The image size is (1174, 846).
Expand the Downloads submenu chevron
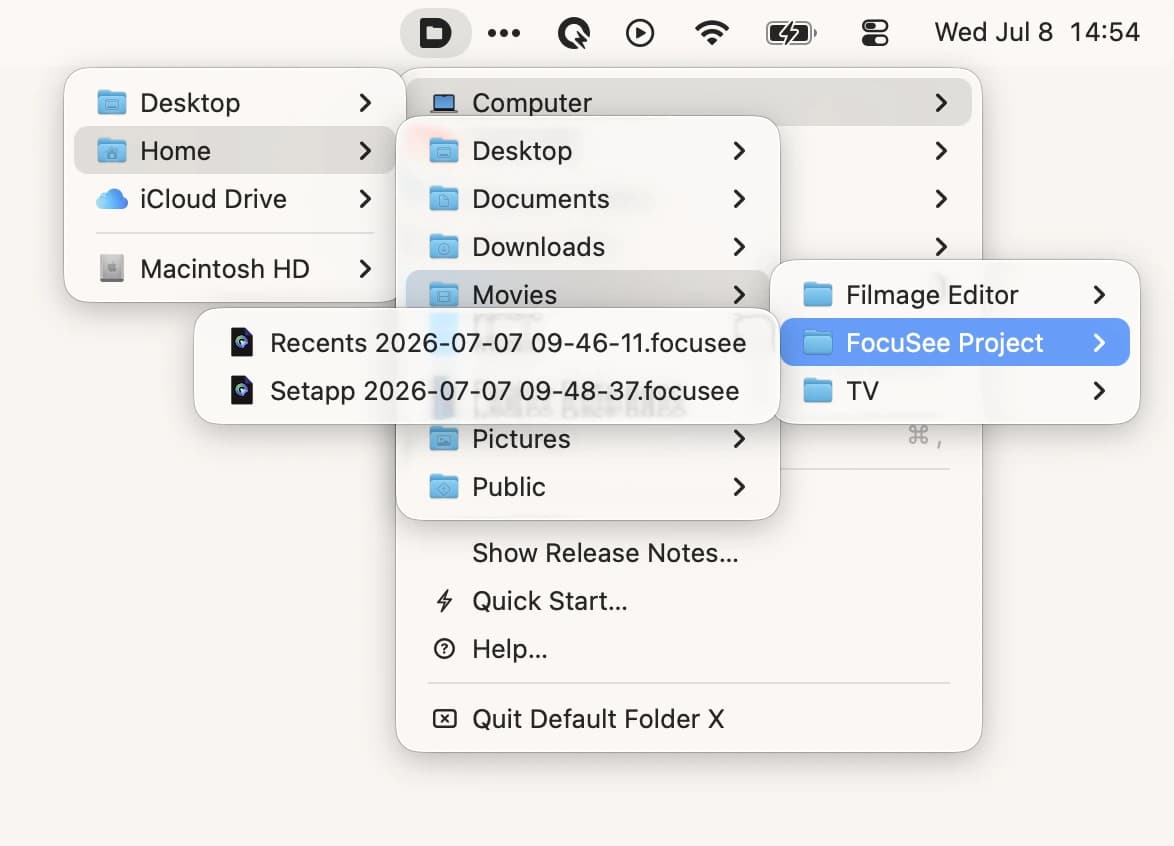(739, 246)
